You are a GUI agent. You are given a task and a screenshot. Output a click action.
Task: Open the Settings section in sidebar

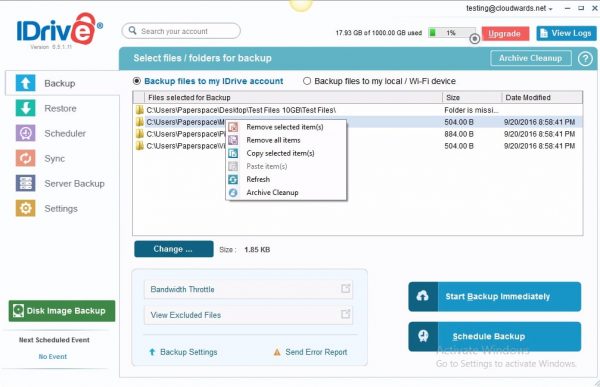[61, 209]
